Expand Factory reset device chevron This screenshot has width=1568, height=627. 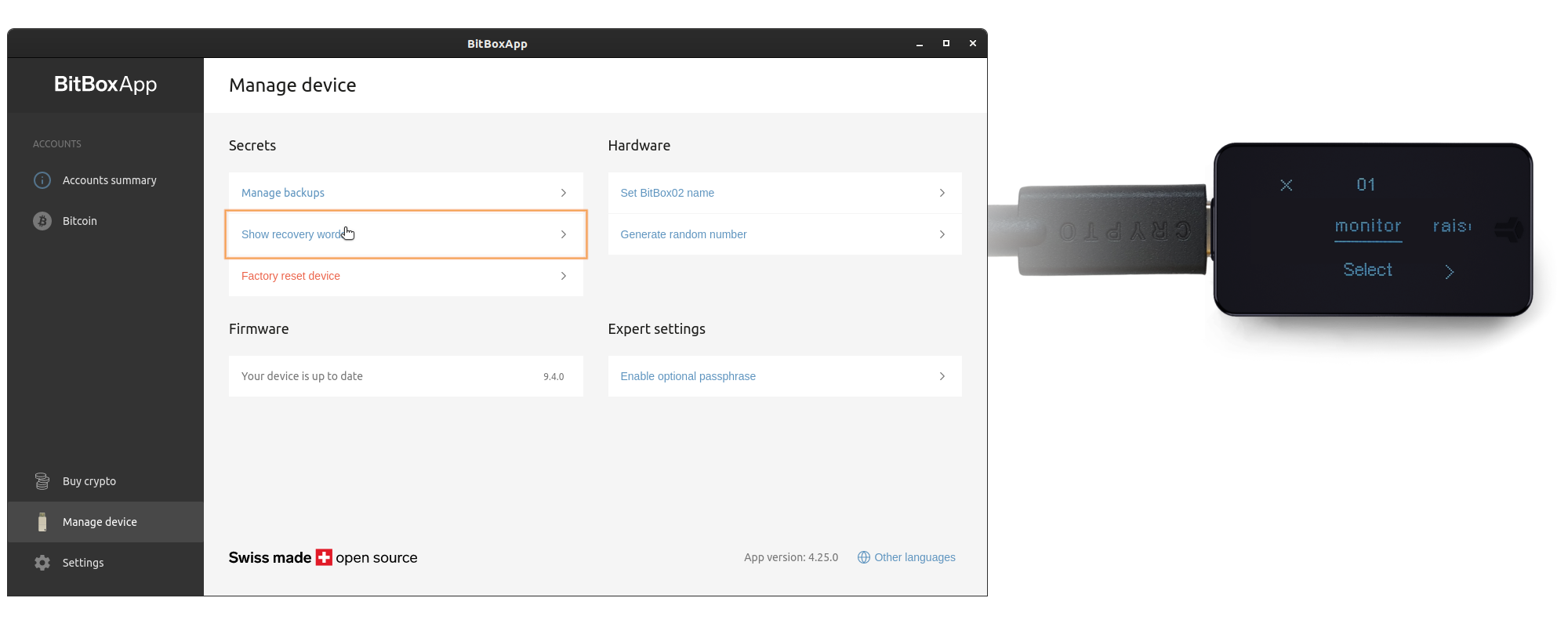[564, 276]
